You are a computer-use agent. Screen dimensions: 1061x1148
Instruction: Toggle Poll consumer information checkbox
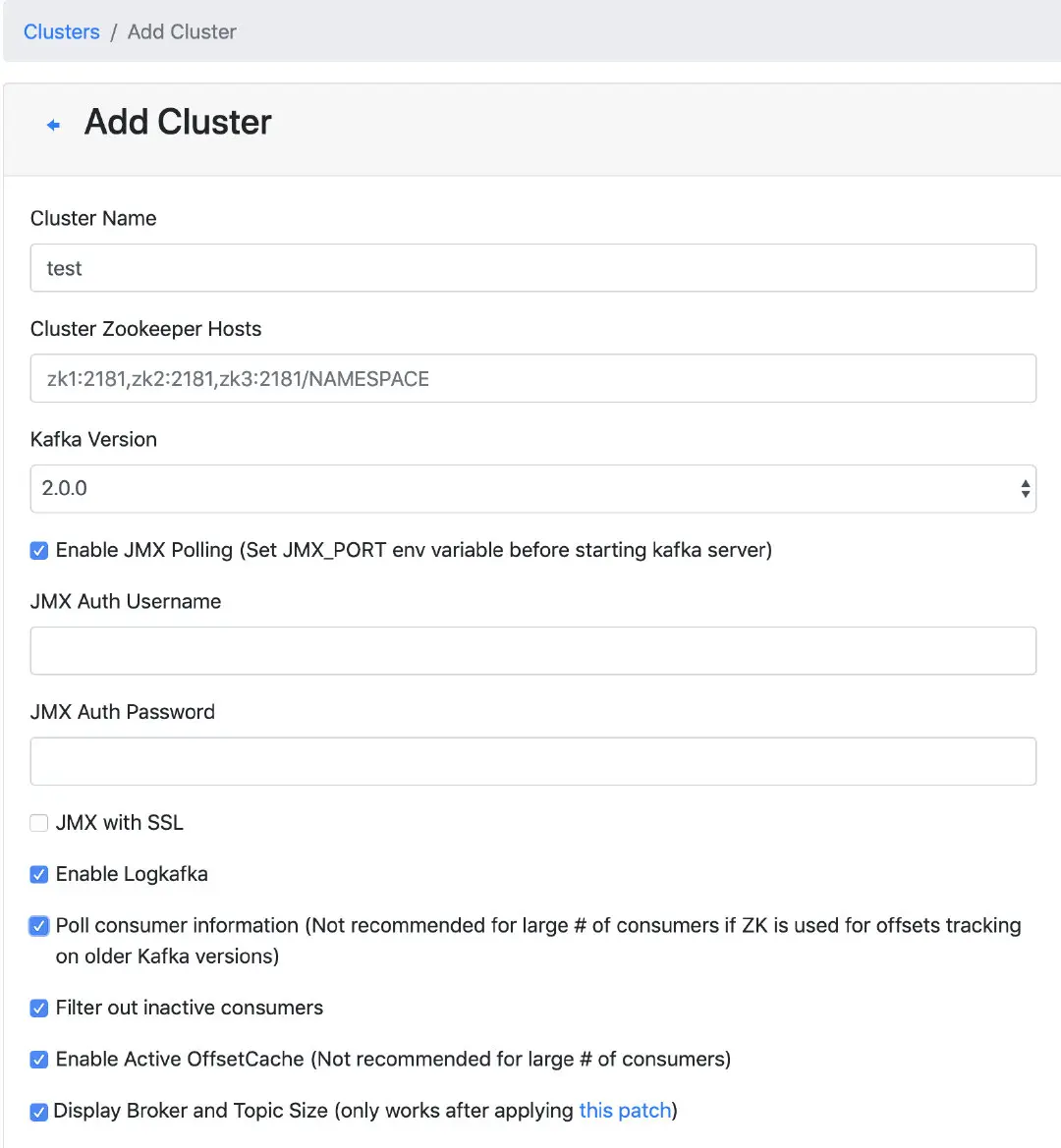click(39, 926)
